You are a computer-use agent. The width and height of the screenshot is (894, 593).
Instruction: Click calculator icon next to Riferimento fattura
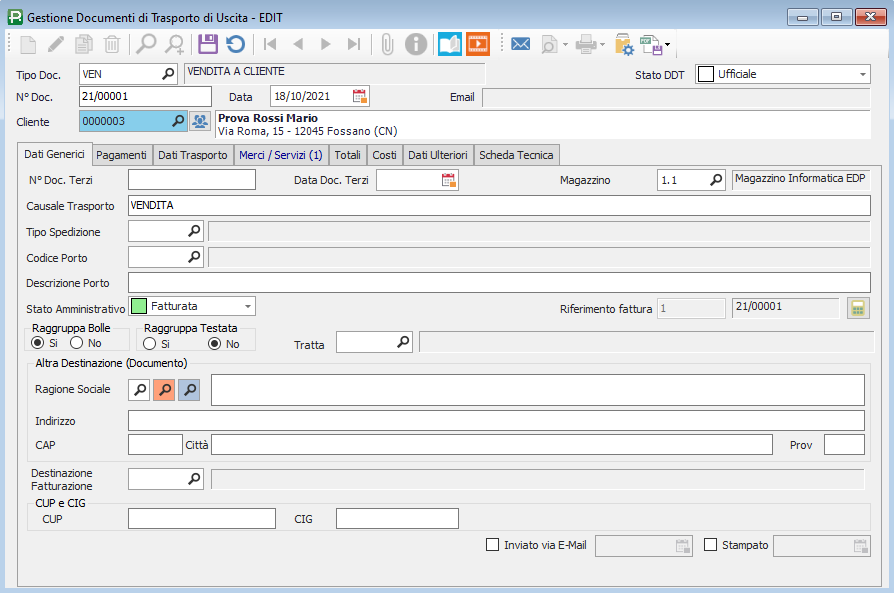[x=857, y=308]
